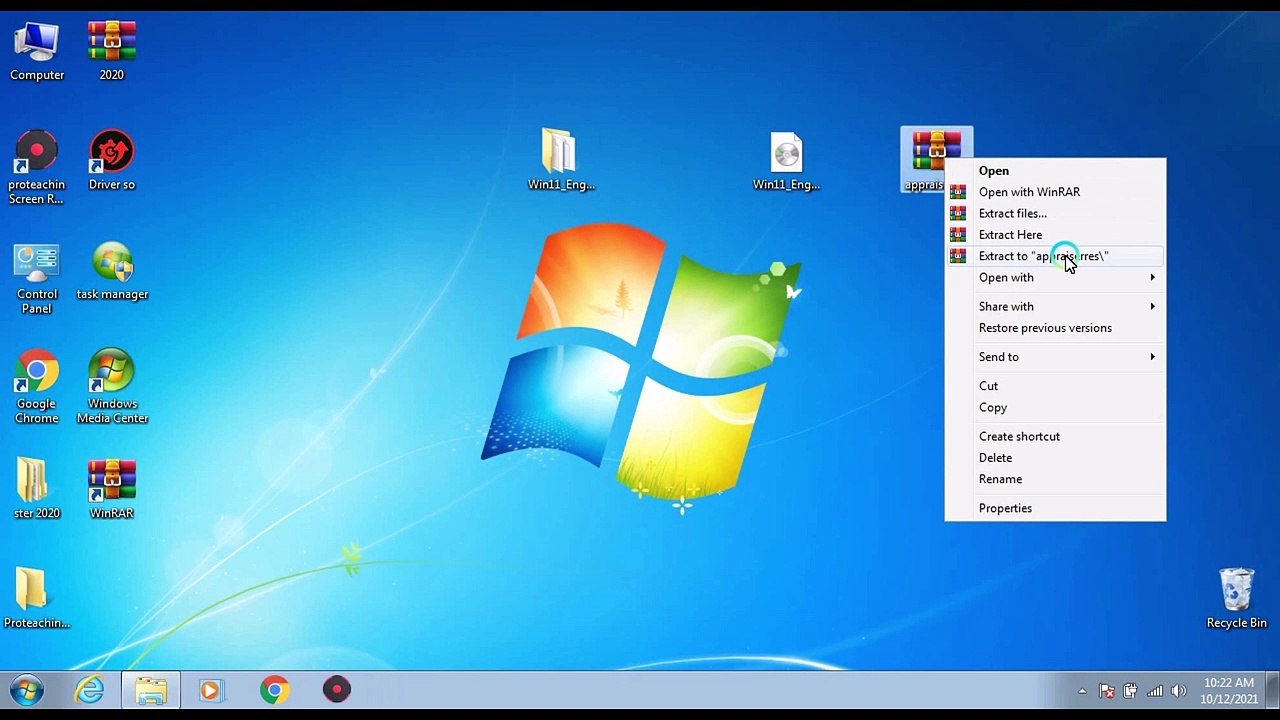Open the Action Center flag icon
The image size is (1280, 720).
1107,690
